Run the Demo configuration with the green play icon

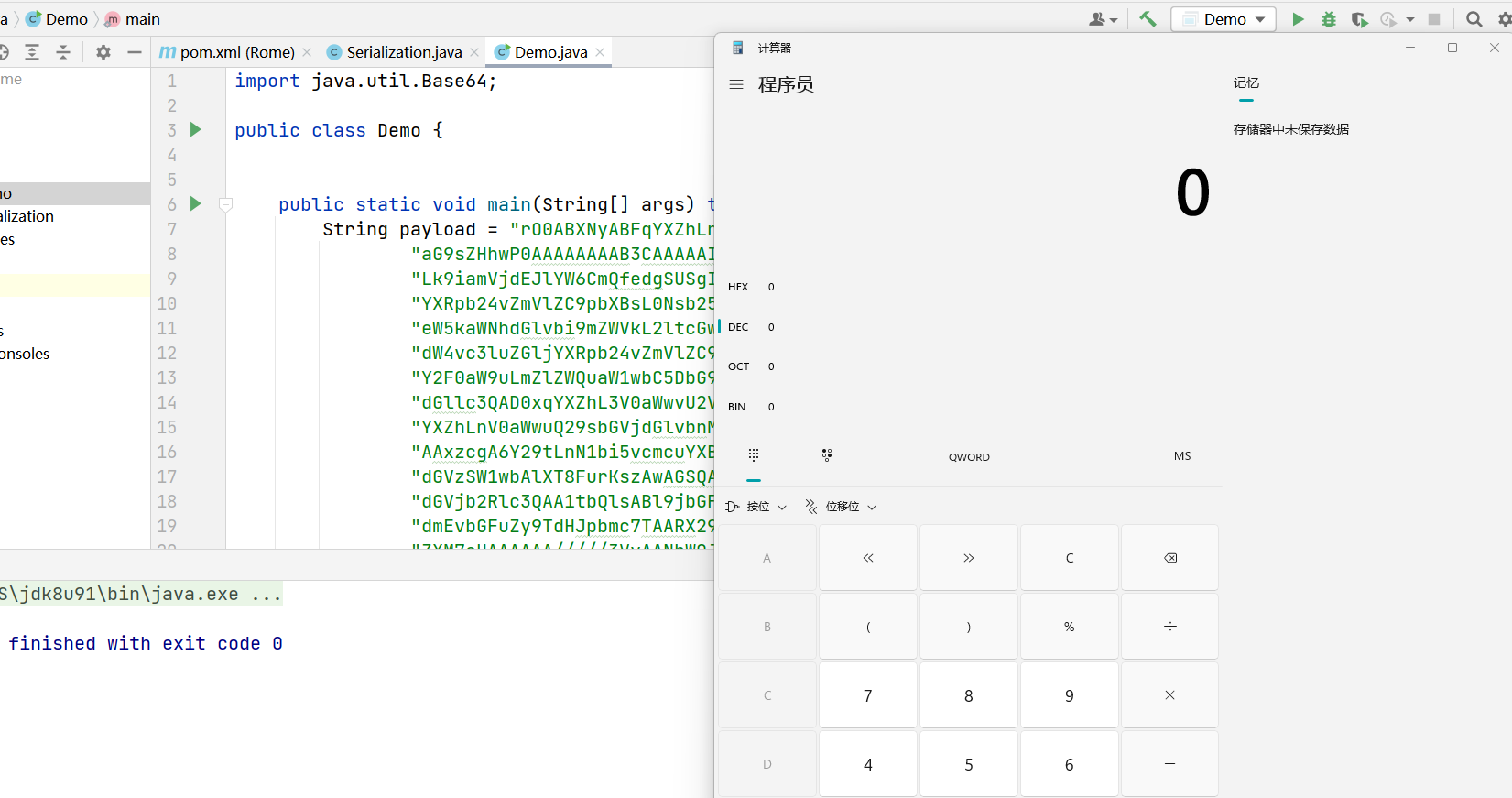click(1298, 19)
